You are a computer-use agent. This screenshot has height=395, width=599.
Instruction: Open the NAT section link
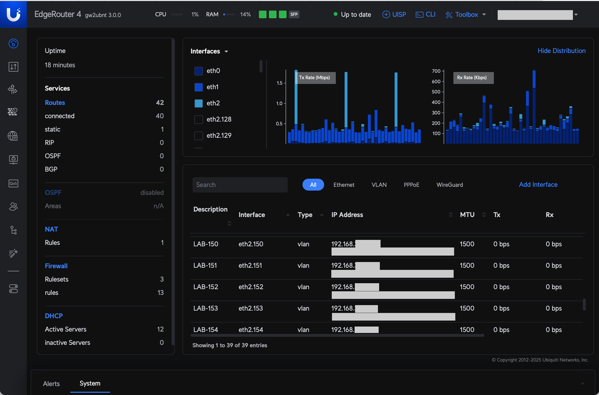point(51,229)
